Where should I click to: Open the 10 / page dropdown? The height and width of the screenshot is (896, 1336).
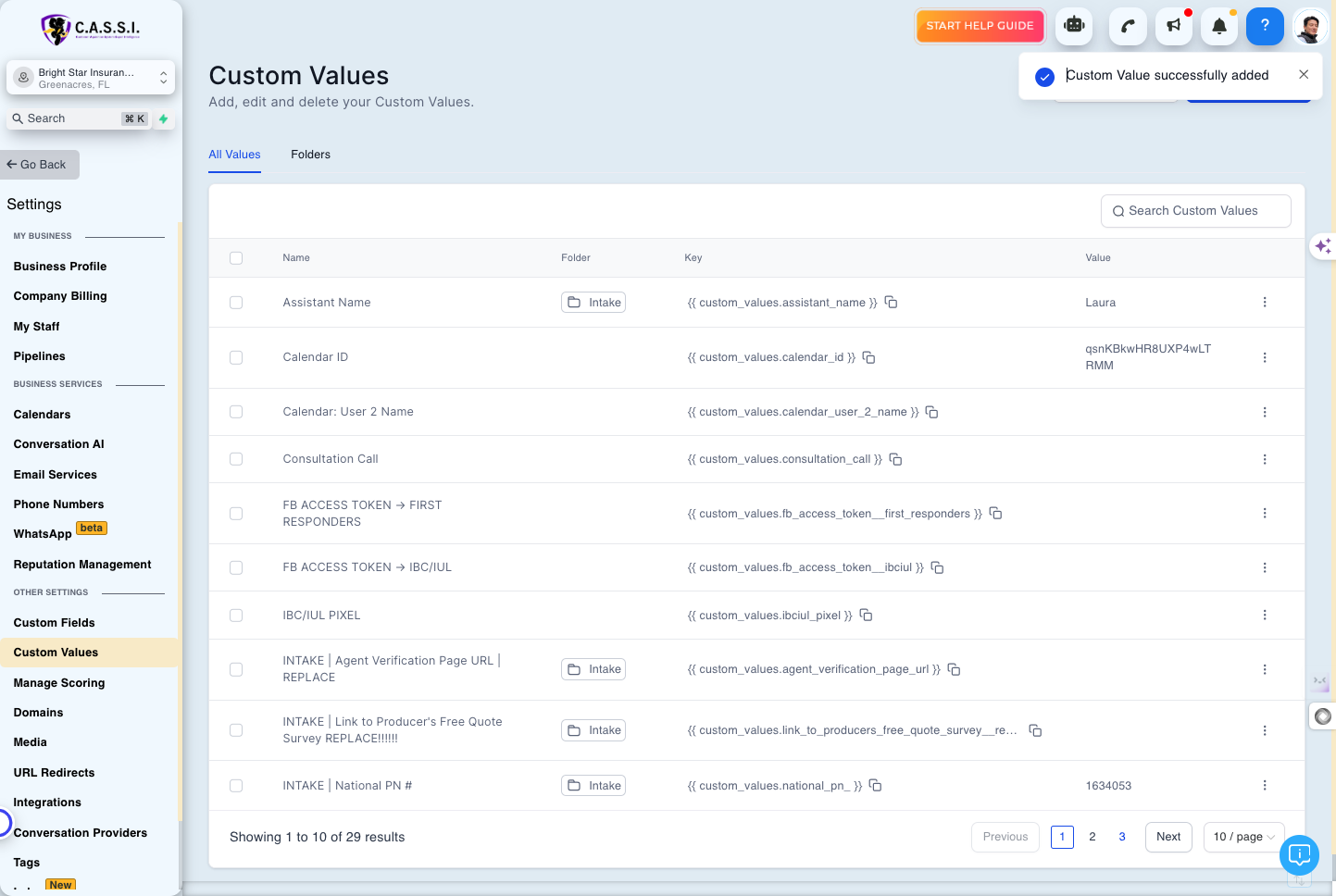click(x=1243, y=837)
